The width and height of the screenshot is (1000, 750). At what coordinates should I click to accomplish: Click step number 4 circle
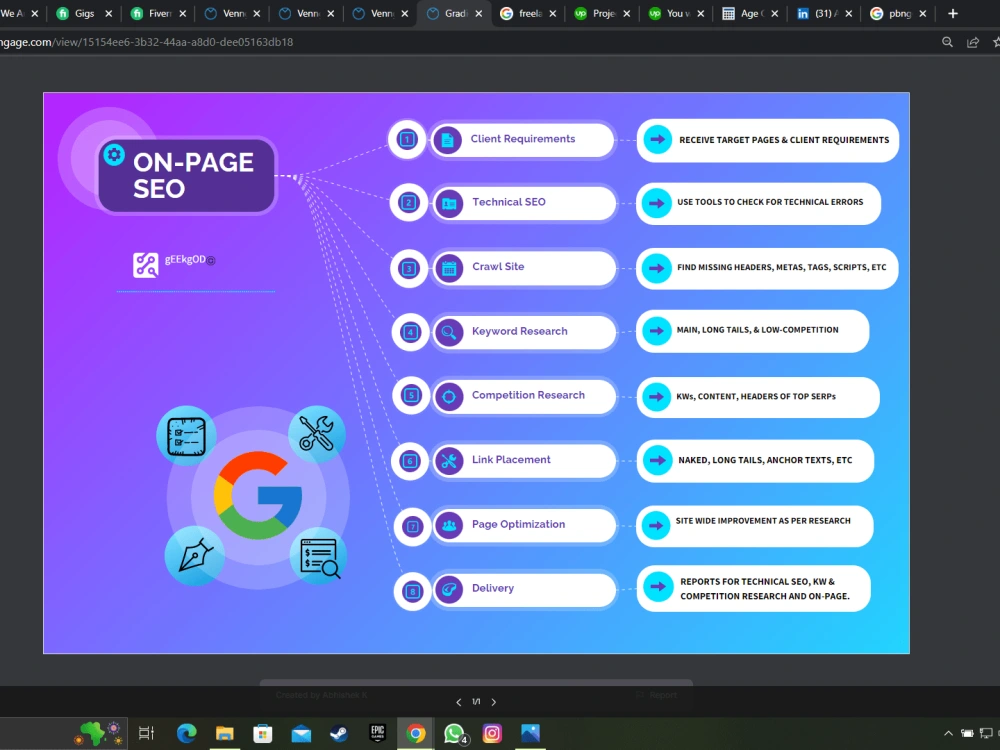(410, 332)
